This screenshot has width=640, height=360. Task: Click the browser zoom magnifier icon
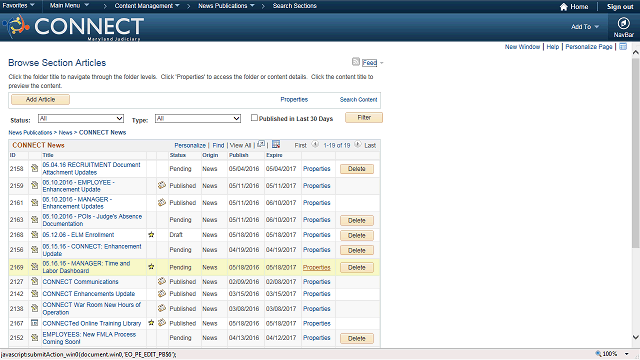point(598,353)
